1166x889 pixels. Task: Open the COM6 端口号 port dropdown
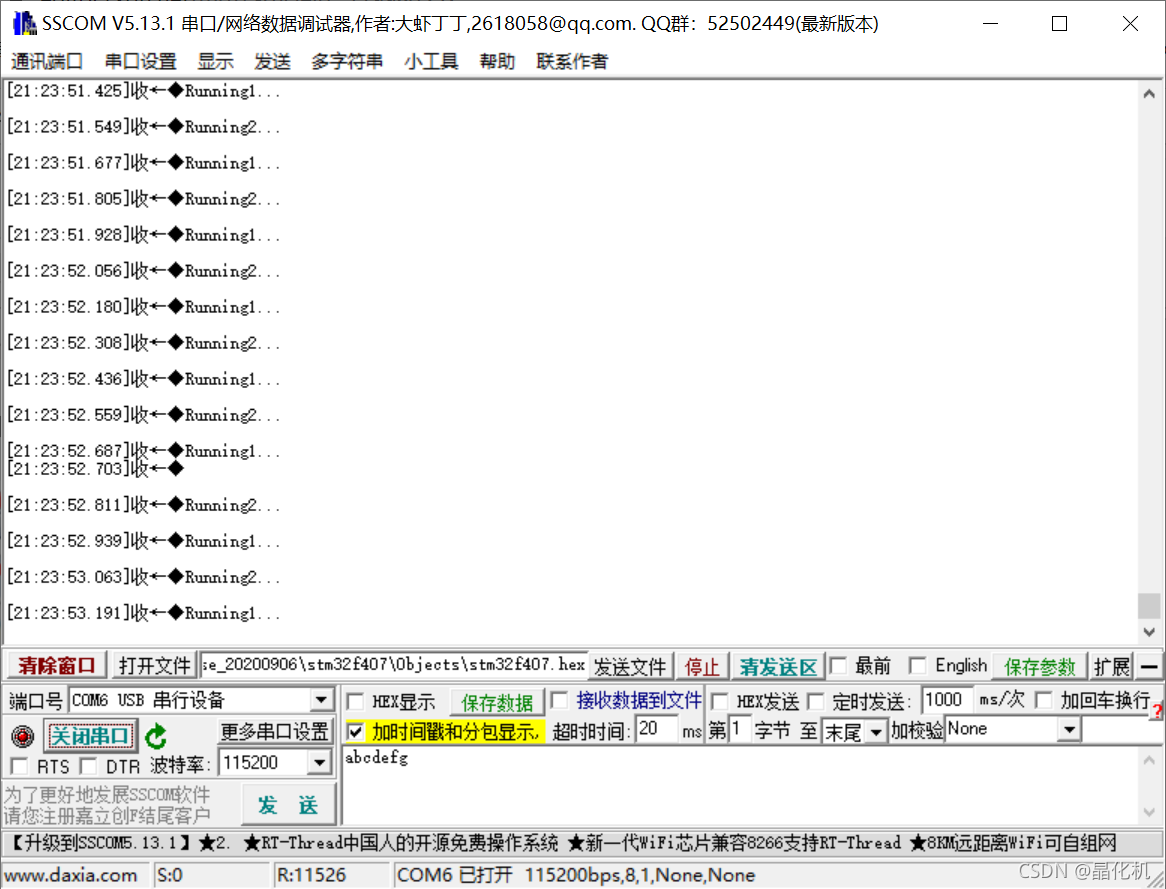click(x=322, y=699)
